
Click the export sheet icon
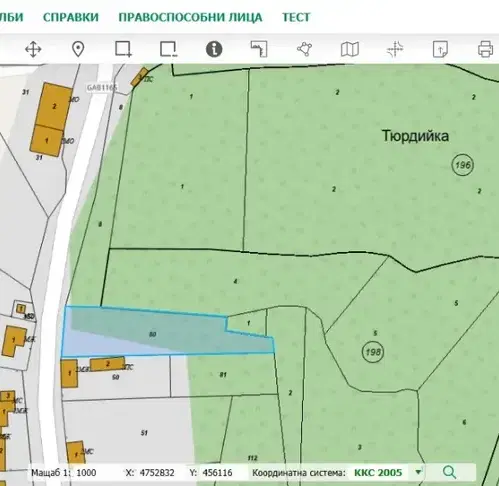point(440,49)
